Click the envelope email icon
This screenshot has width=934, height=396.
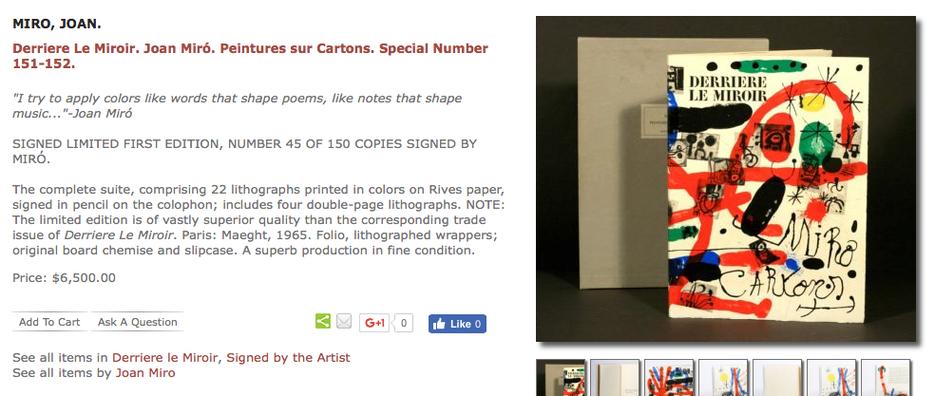(x=344, y=322)
